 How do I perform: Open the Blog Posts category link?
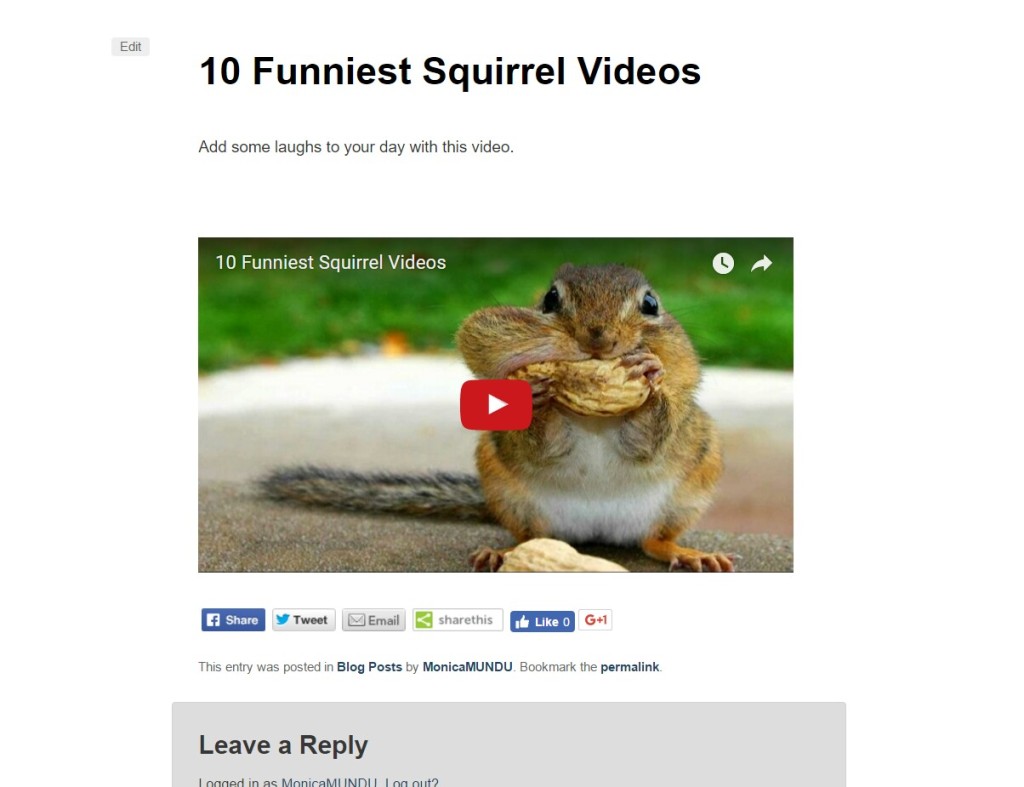click(369, 667)
